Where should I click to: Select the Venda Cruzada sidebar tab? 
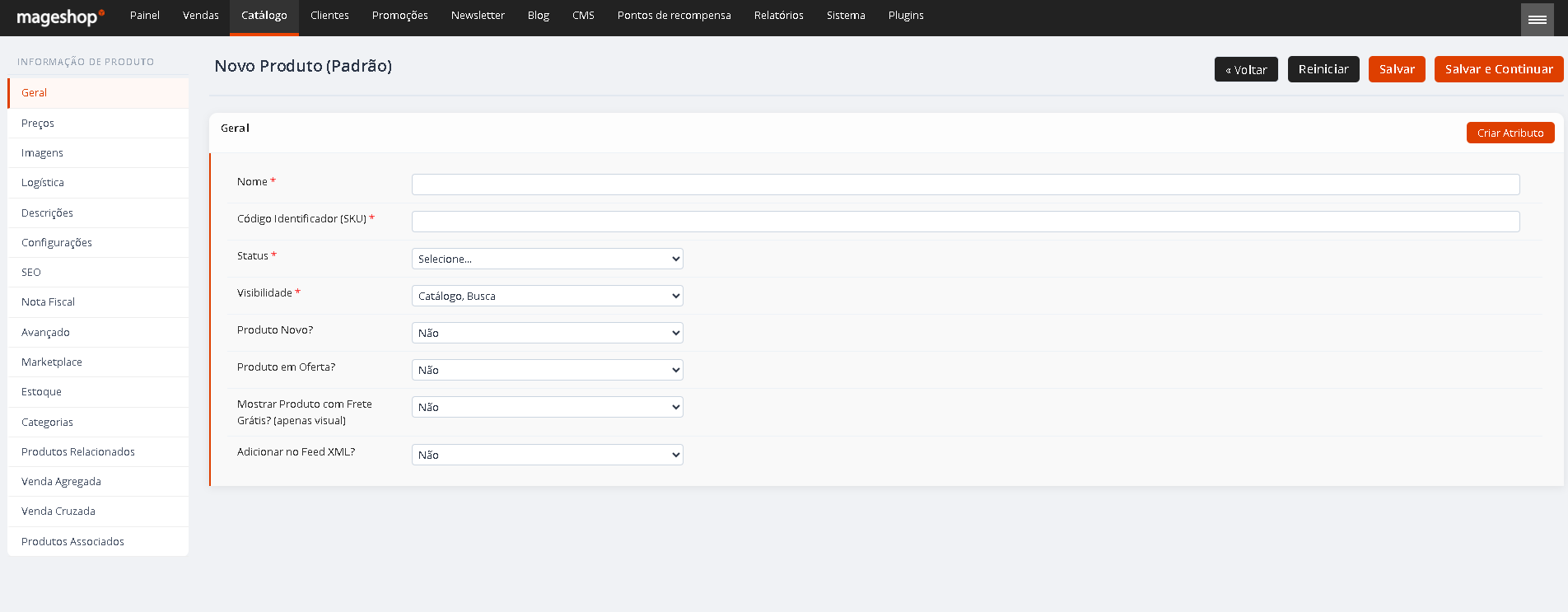point(98,512)
